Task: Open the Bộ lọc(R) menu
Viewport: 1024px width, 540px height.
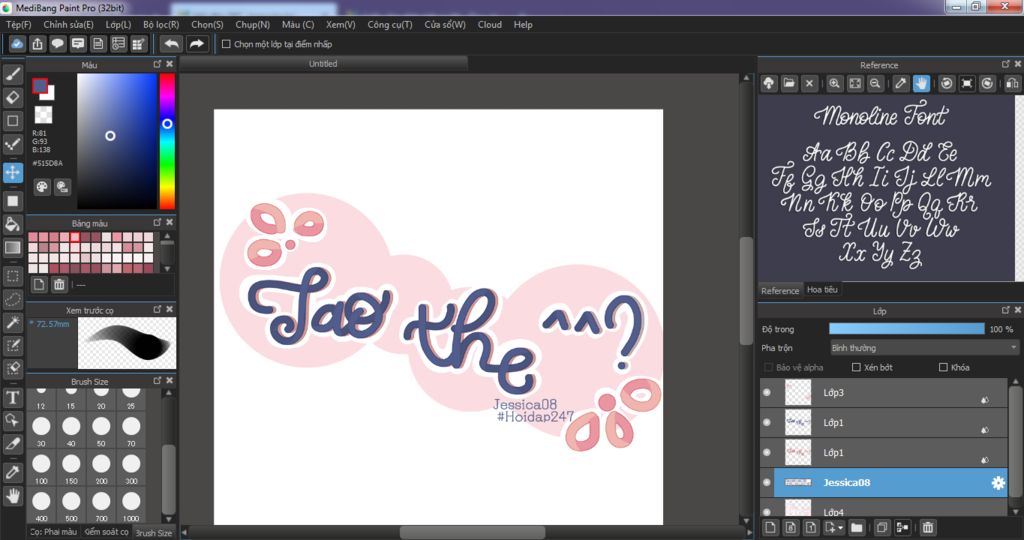Action: (161, 25)
